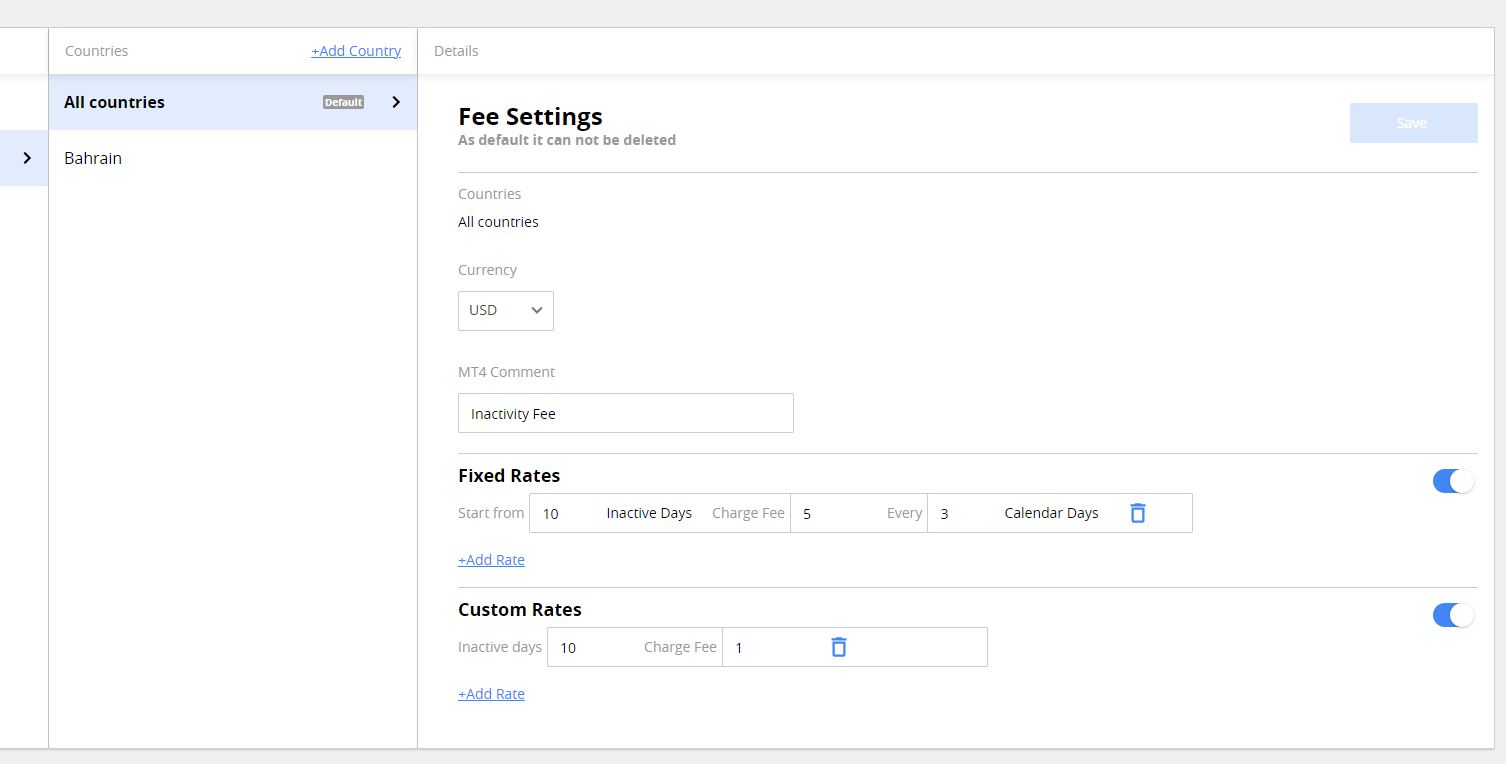Image resolution: width=1506 pixels, height=764 pixels.
Task: Disable the Fixed Rates toggle
Action: click(1453, 480)
